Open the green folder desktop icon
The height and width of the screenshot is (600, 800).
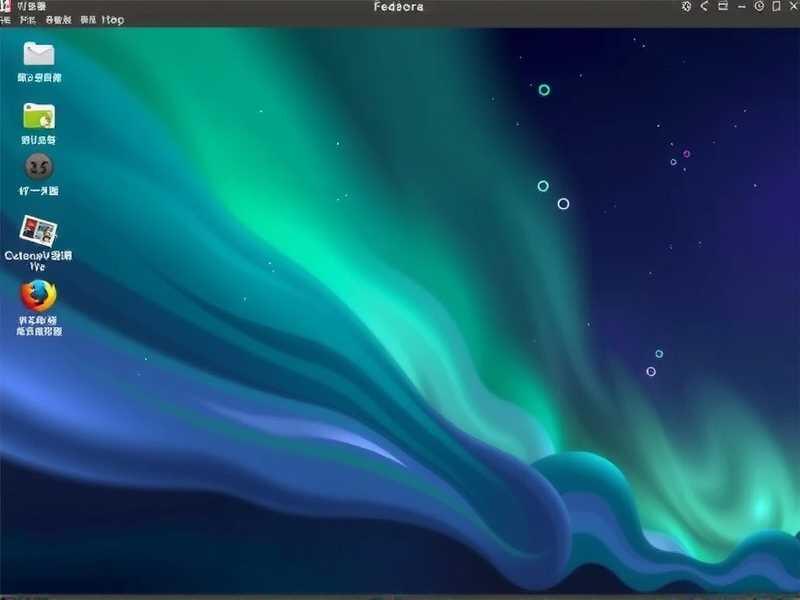pos(39,116)
